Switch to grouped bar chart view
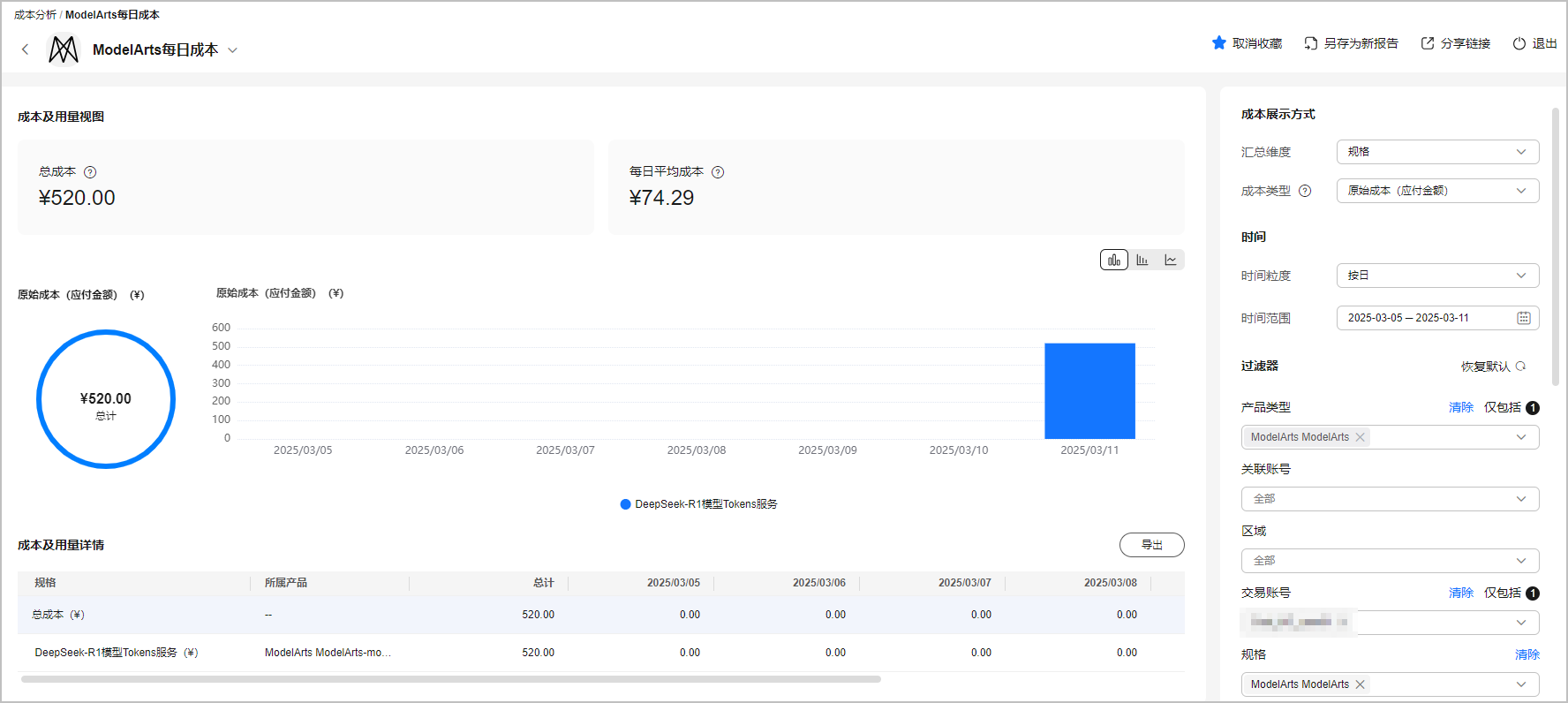Screen dimensions: 1568x703 (1142, 260)
